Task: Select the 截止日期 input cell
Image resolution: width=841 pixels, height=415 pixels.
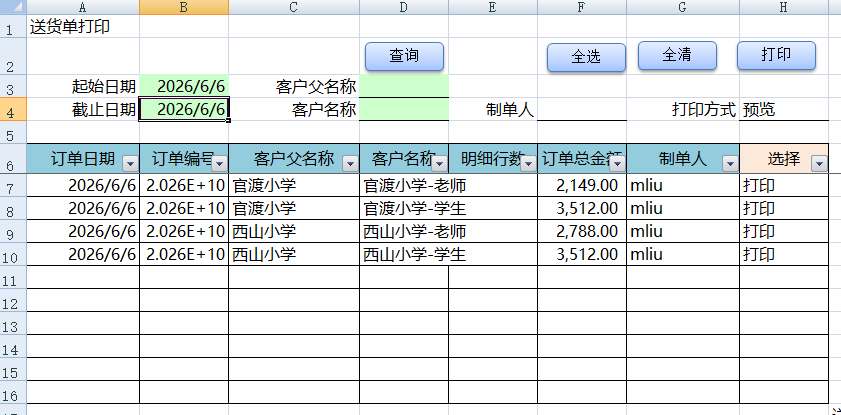Action: tap(184, 109)
